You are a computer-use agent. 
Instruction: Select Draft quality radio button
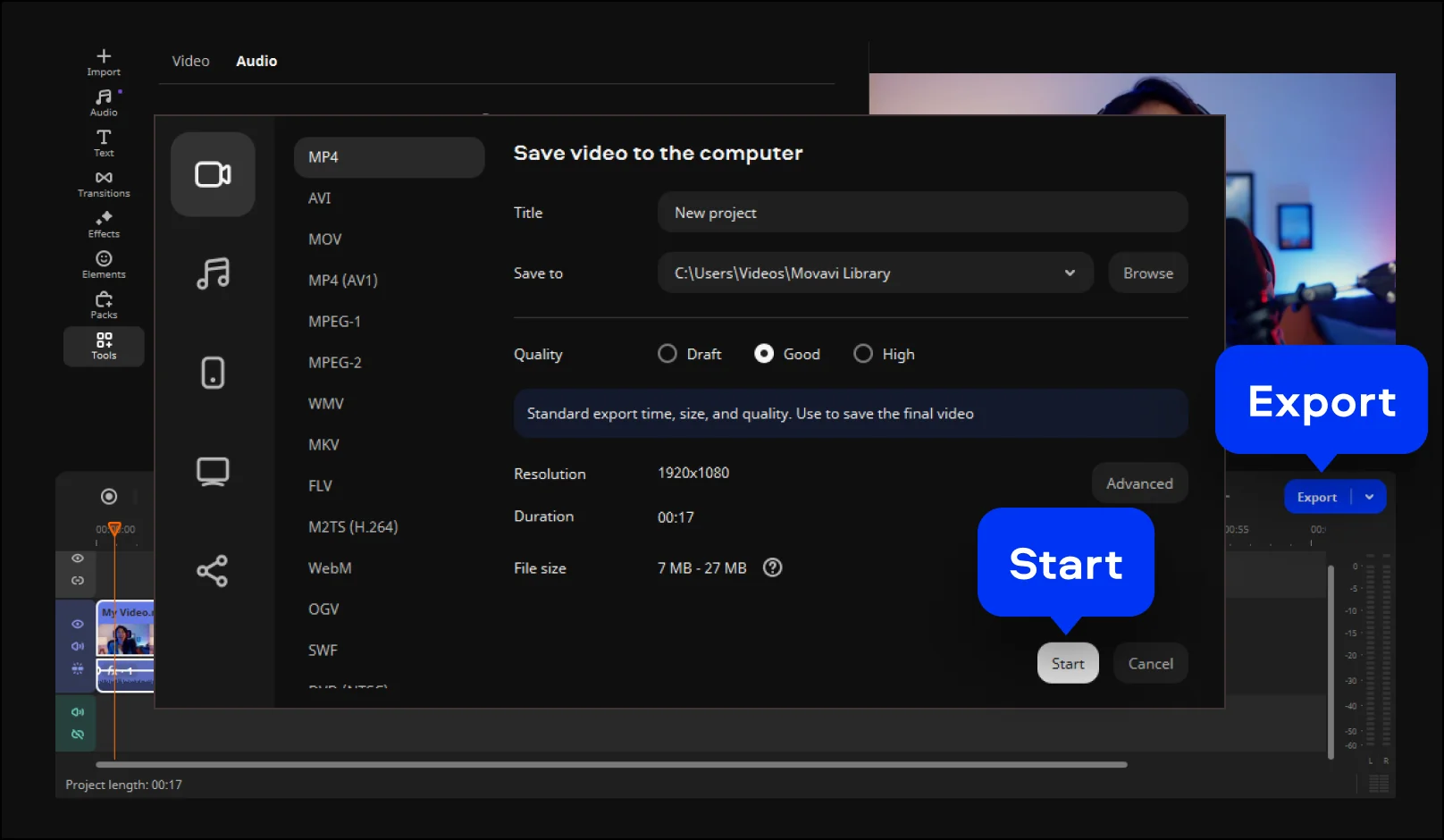[667, 354]
